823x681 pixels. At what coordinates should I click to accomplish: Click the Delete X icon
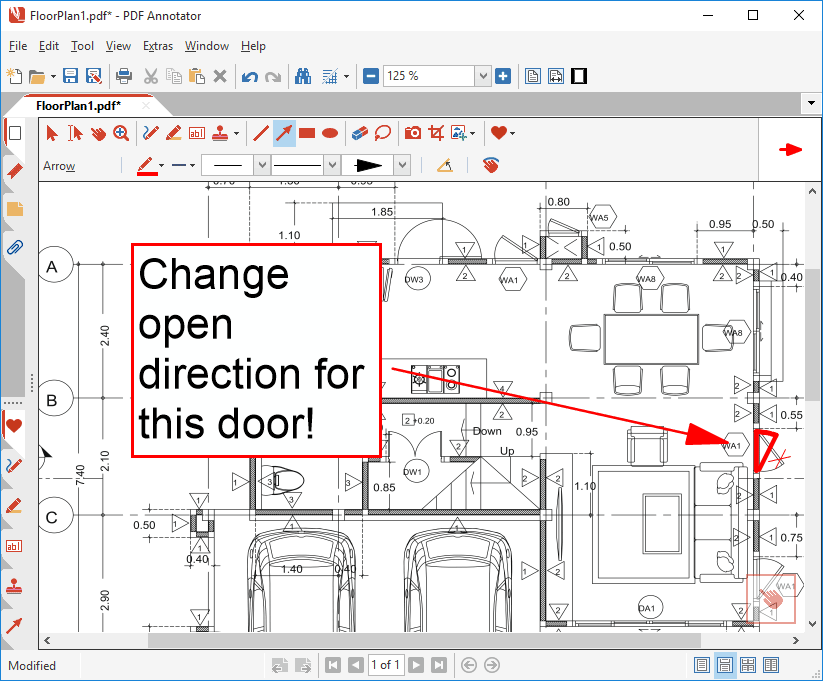coord(220,76)
